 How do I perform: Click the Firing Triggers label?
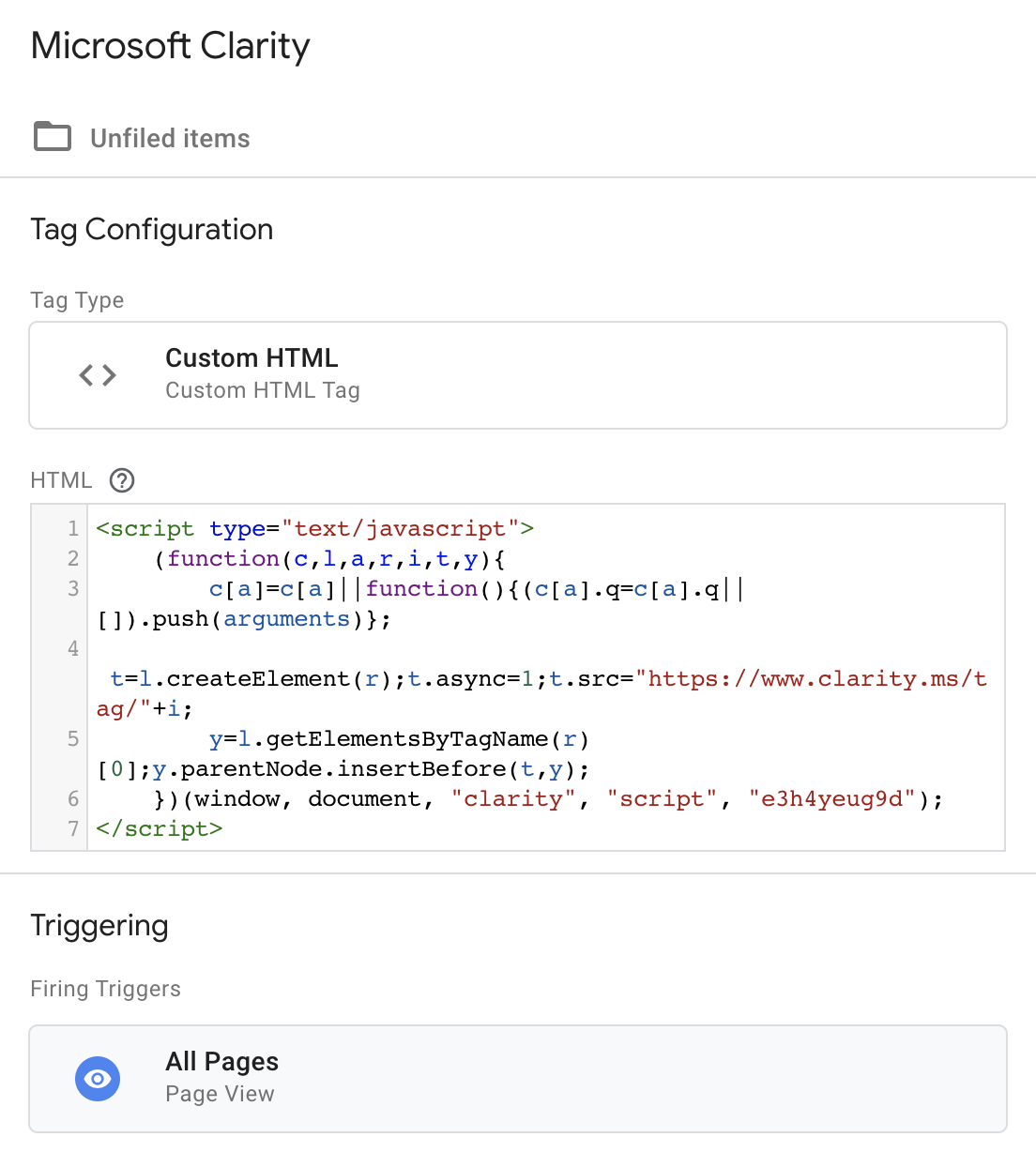pyautogui.click(x=106, y=989)
